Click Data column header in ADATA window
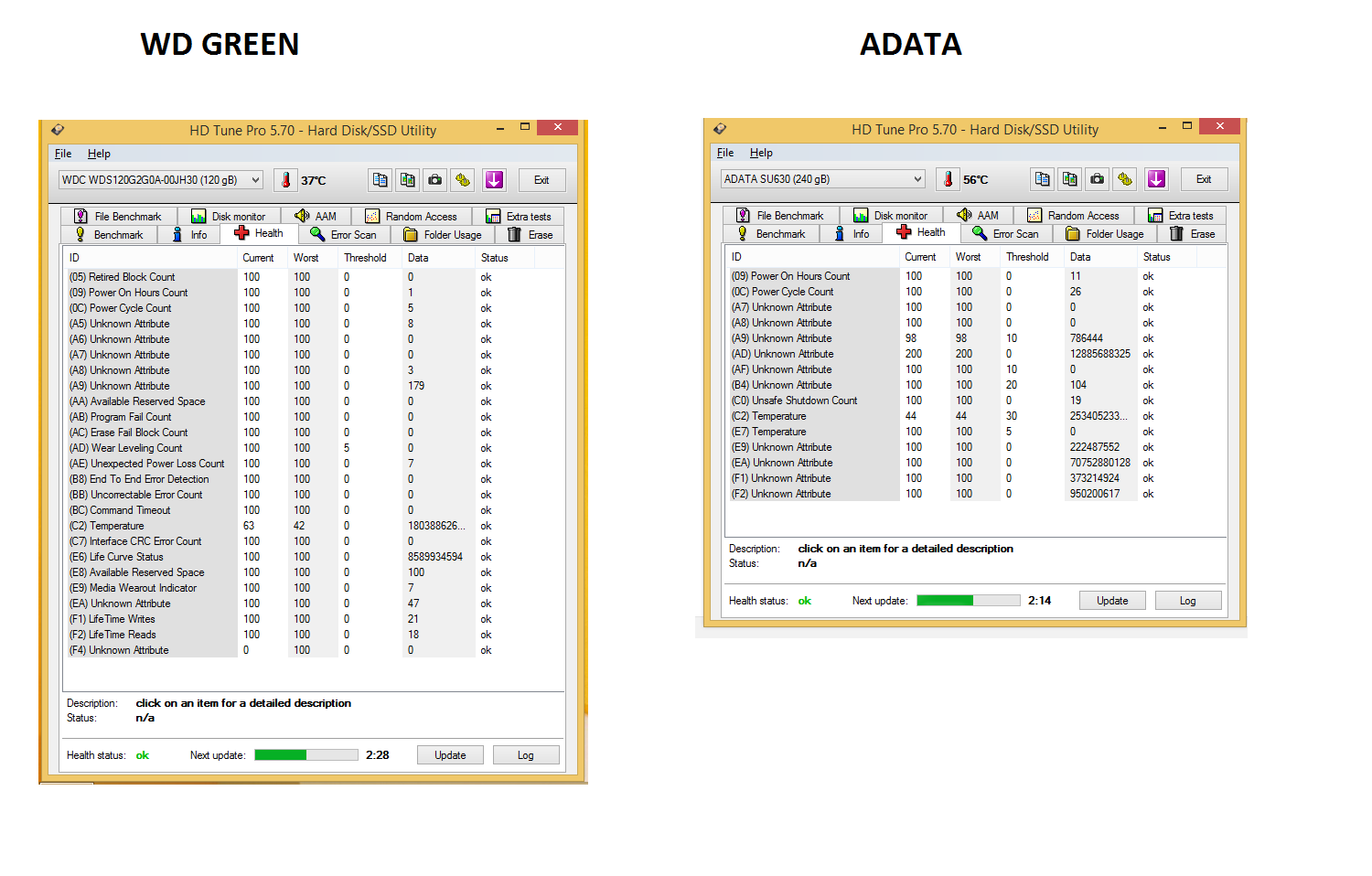 coord(1101,257)
